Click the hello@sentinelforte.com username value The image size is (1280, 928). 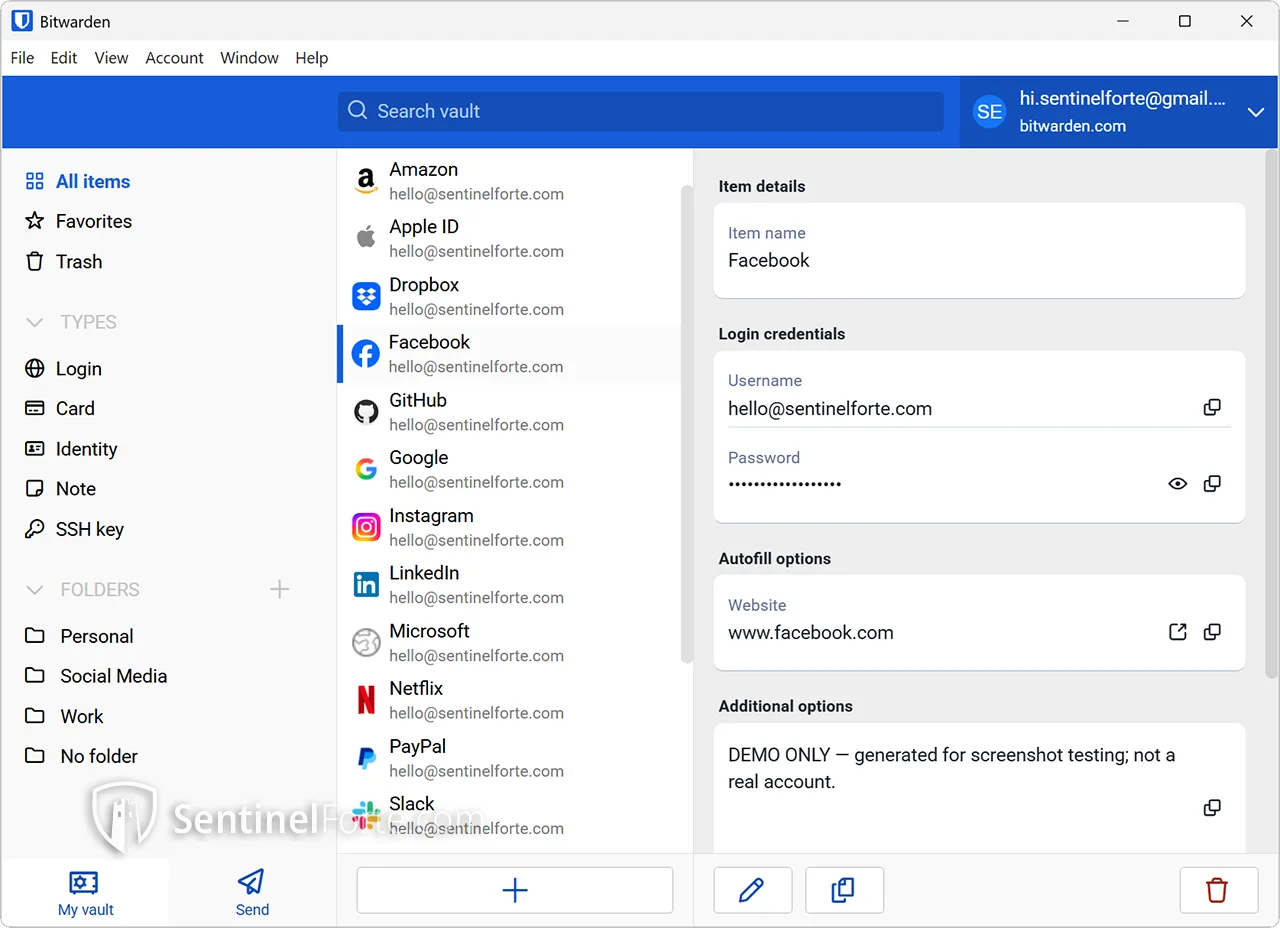(830, 408)
